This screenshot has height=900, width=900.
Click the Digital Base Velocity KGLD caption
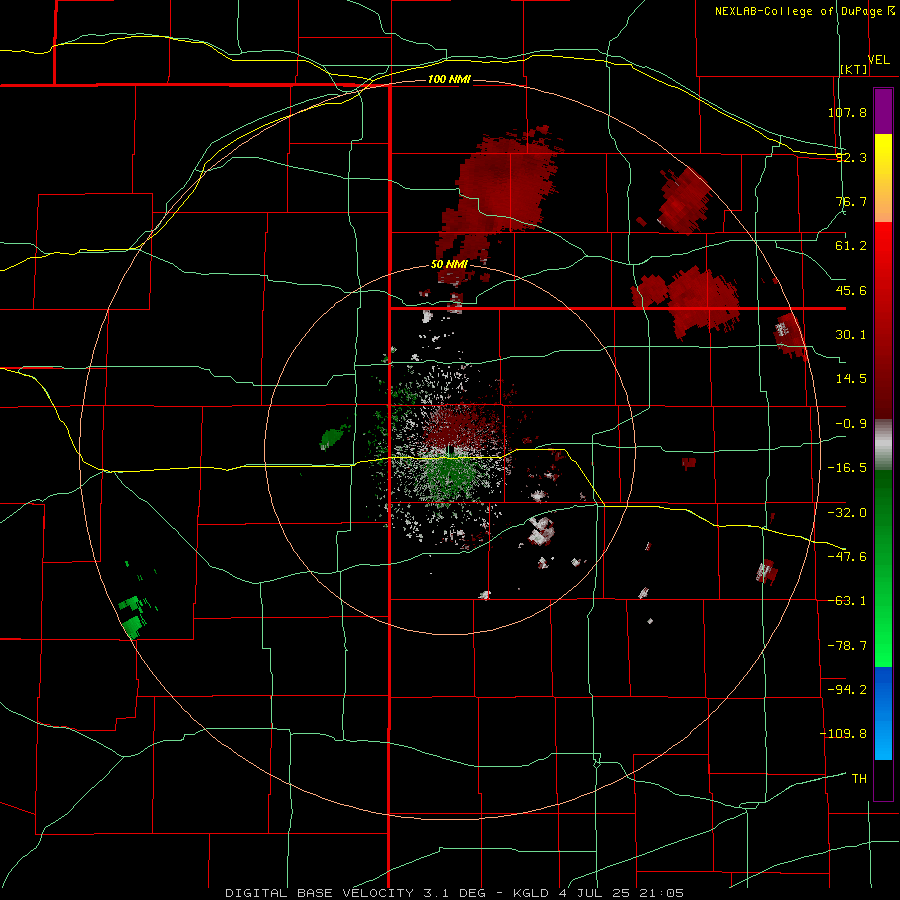tap(454, 893)
